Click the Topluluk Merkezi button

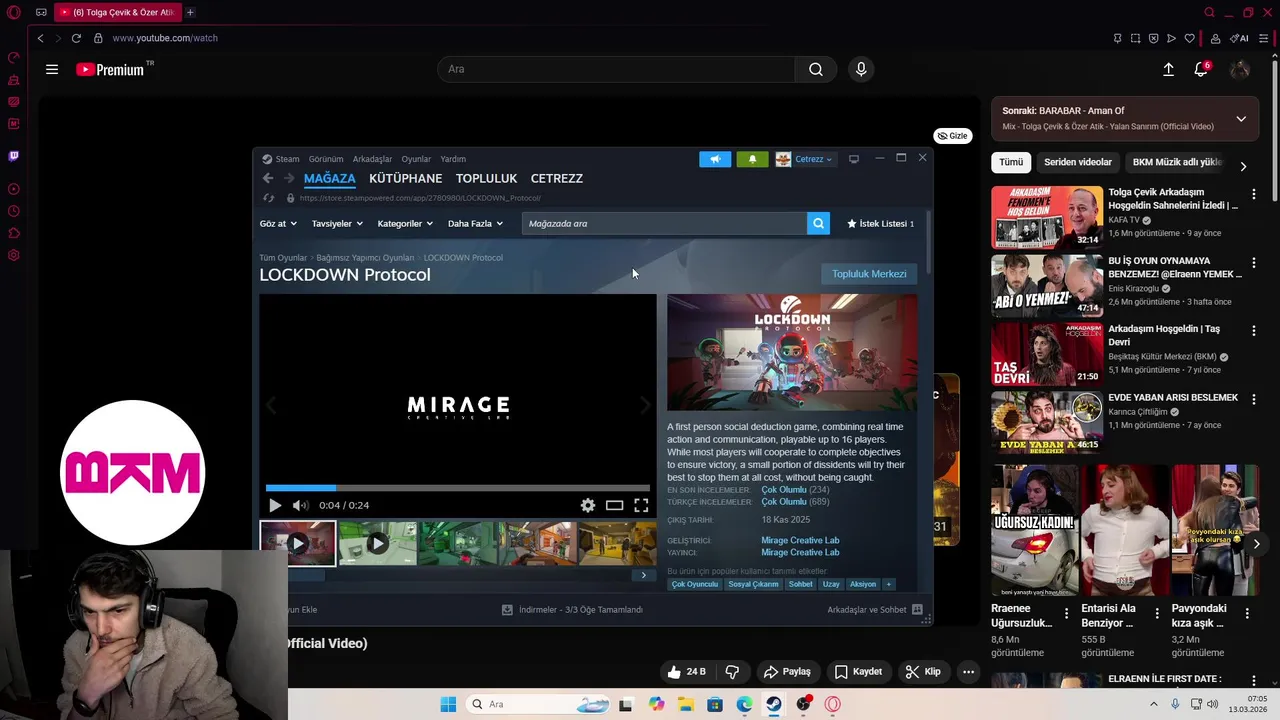point(869,274)
